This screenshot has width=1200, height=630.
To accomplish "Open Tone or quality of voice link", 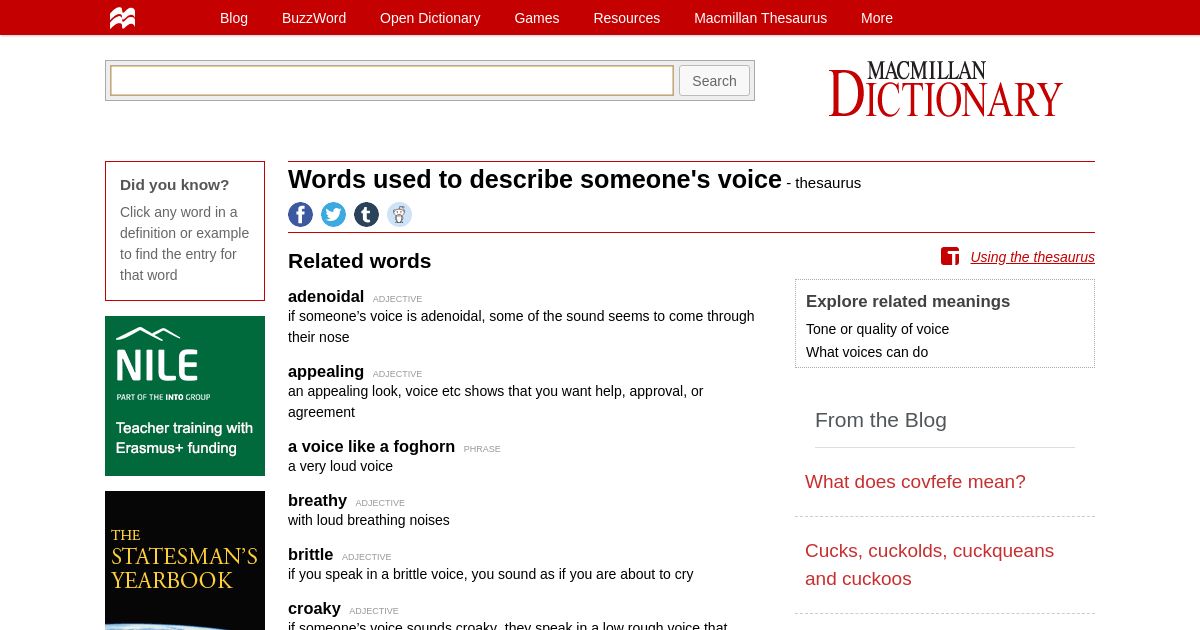I will [x=877, y=329].
